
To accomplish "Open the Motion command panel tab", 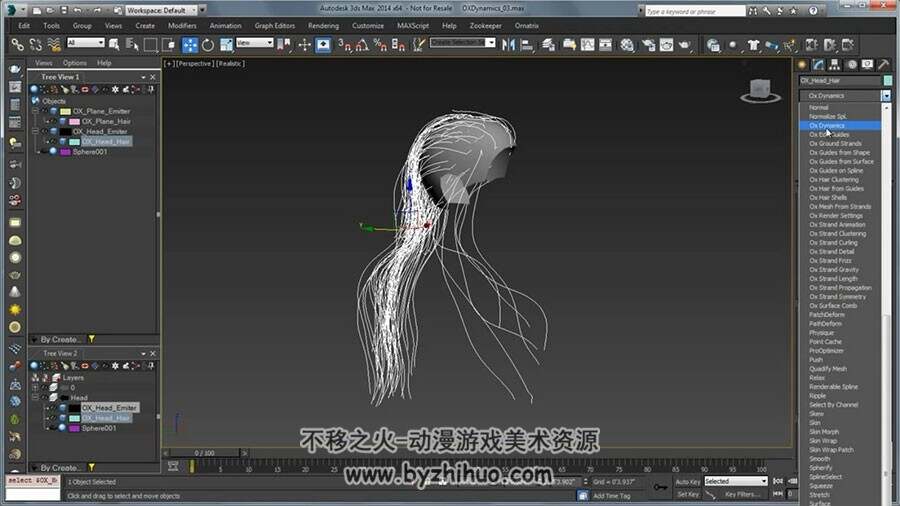I will (851, 65).
